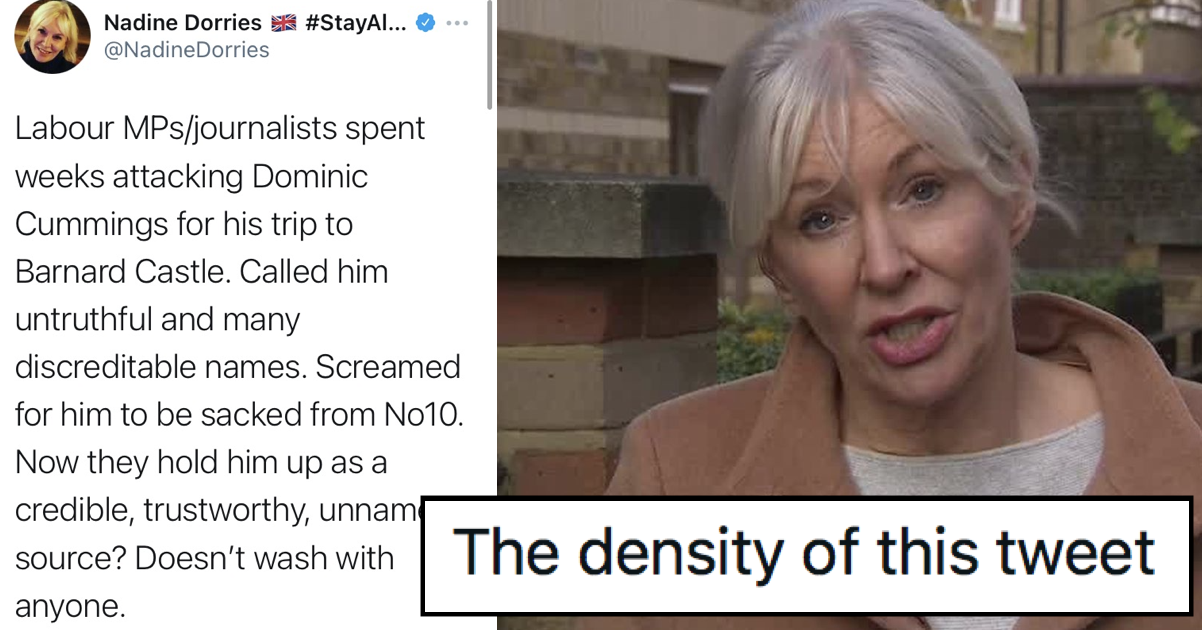Open the tweet's three-dot more options menu
The image size is (1202, 630).
point(457,23)
